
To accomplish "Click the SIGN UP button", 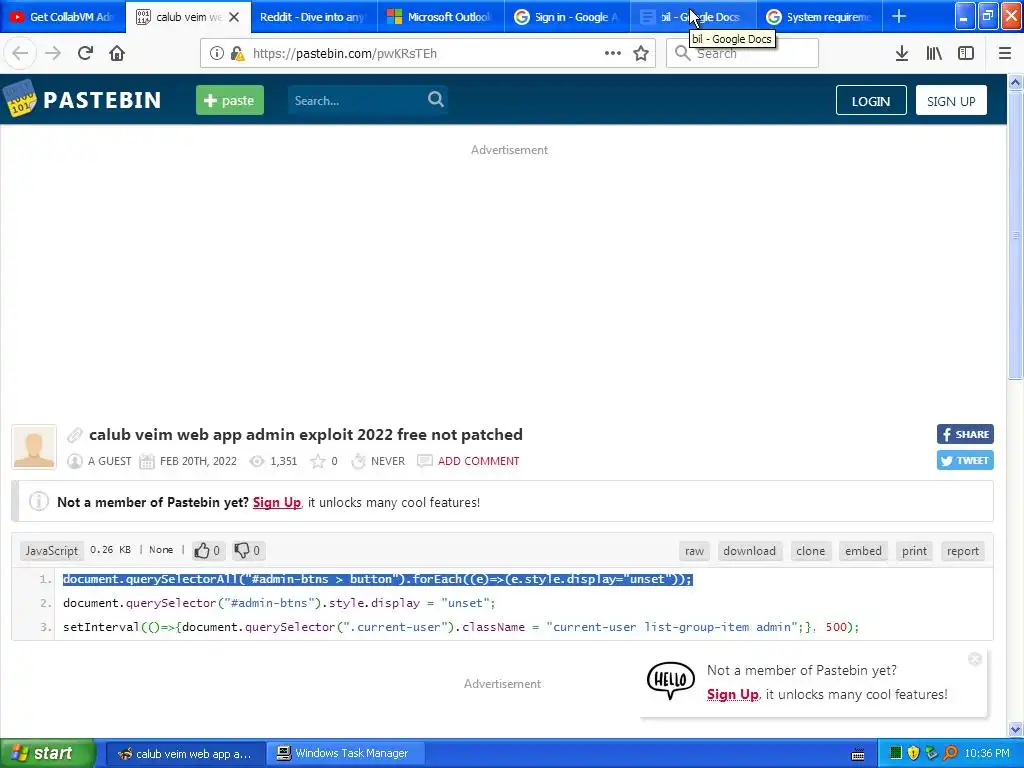I will pos(951,101).
